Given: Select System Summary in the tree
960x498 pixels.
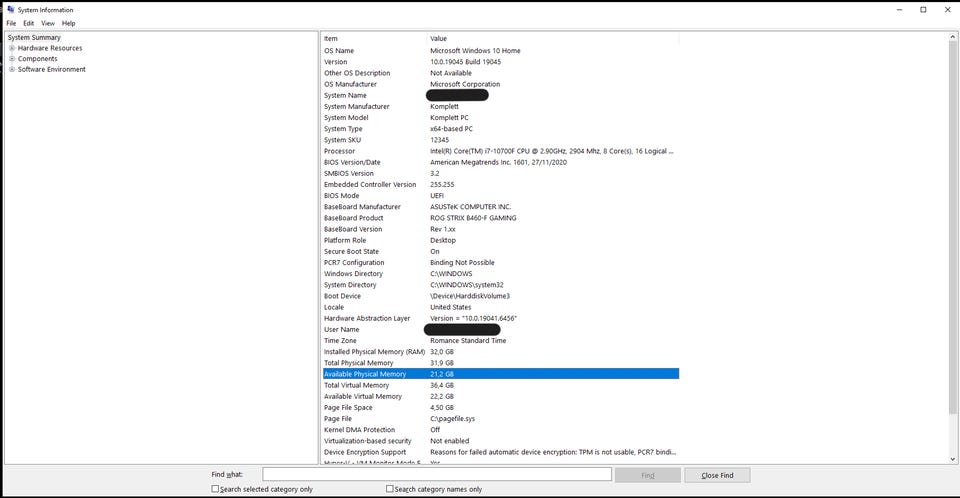Looking at the screenshot, I should coord(34,37).
